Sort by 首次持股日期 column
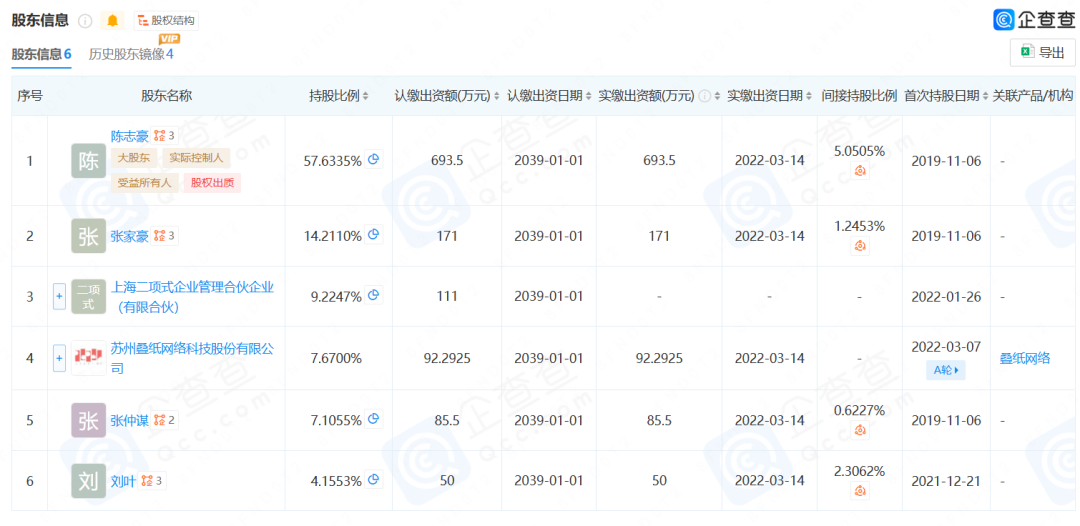Viewport: 1080px width, 526px height. (x=985, y=96)
